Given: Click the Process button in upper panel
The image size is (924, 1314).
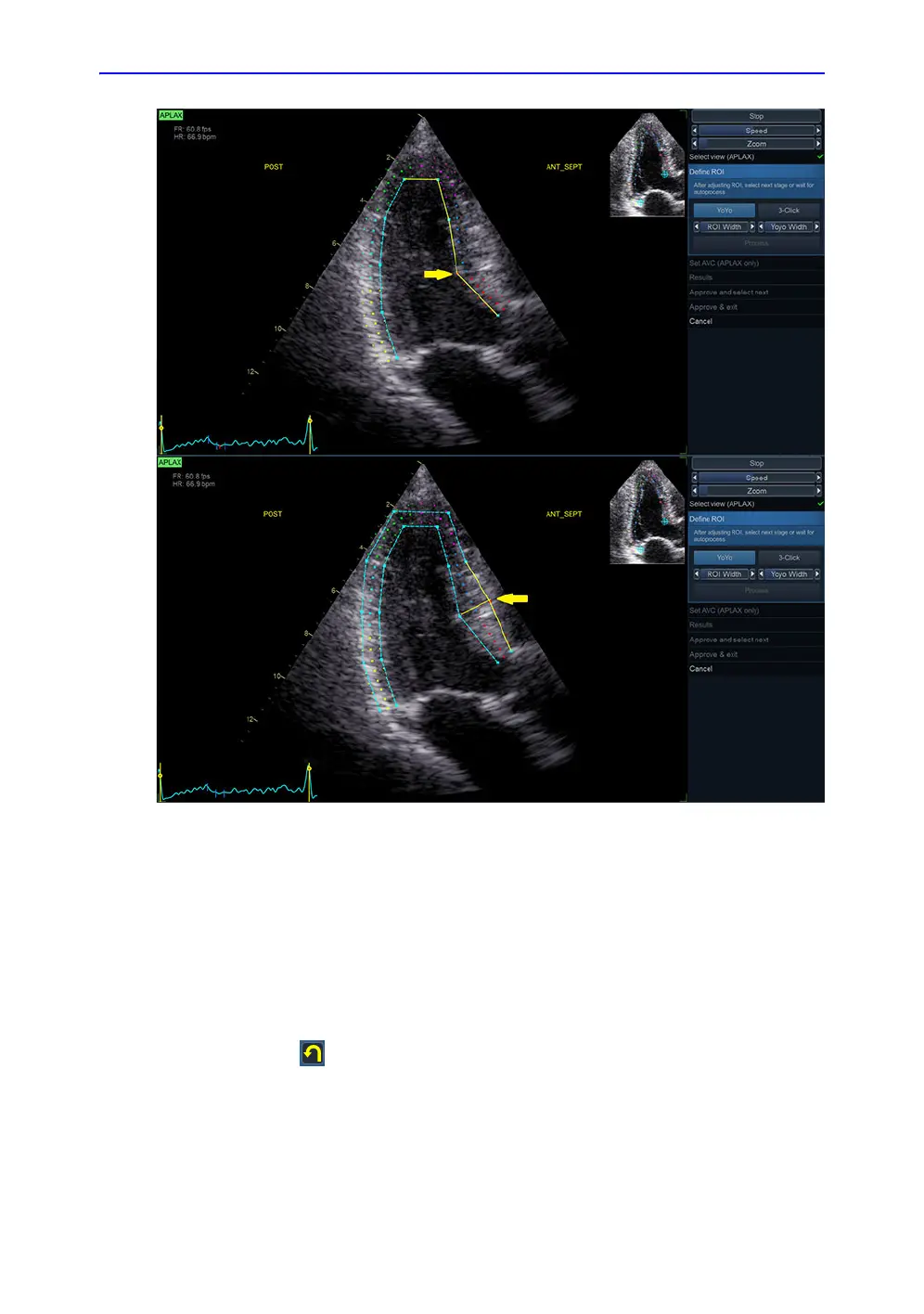Looking at the screenshot, I should tap(756, 243).
